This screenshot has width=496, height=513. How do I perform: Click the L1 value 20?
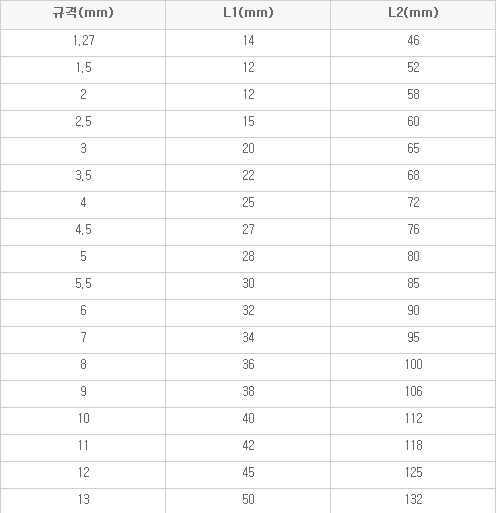tap(248, 148)
